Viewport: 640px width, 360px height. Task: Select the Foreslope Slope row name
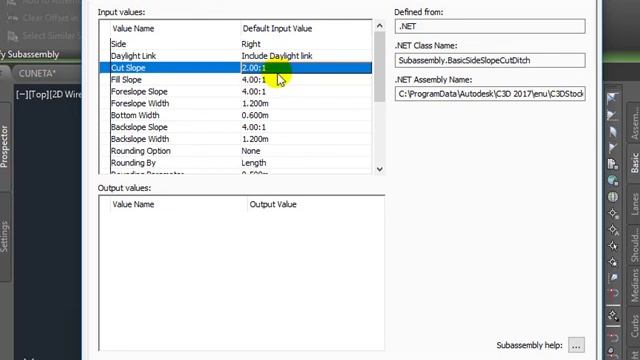tap(139, 91)
